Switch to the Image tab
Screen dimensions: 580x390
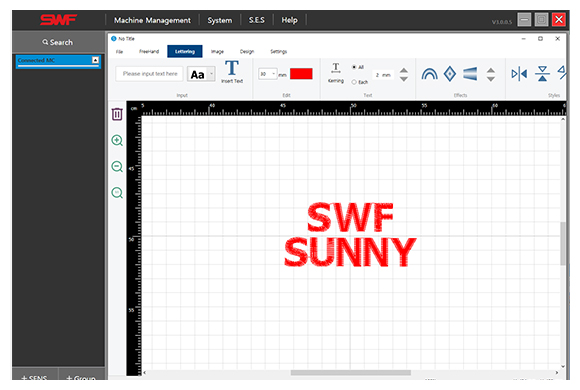tap(217, 51)
